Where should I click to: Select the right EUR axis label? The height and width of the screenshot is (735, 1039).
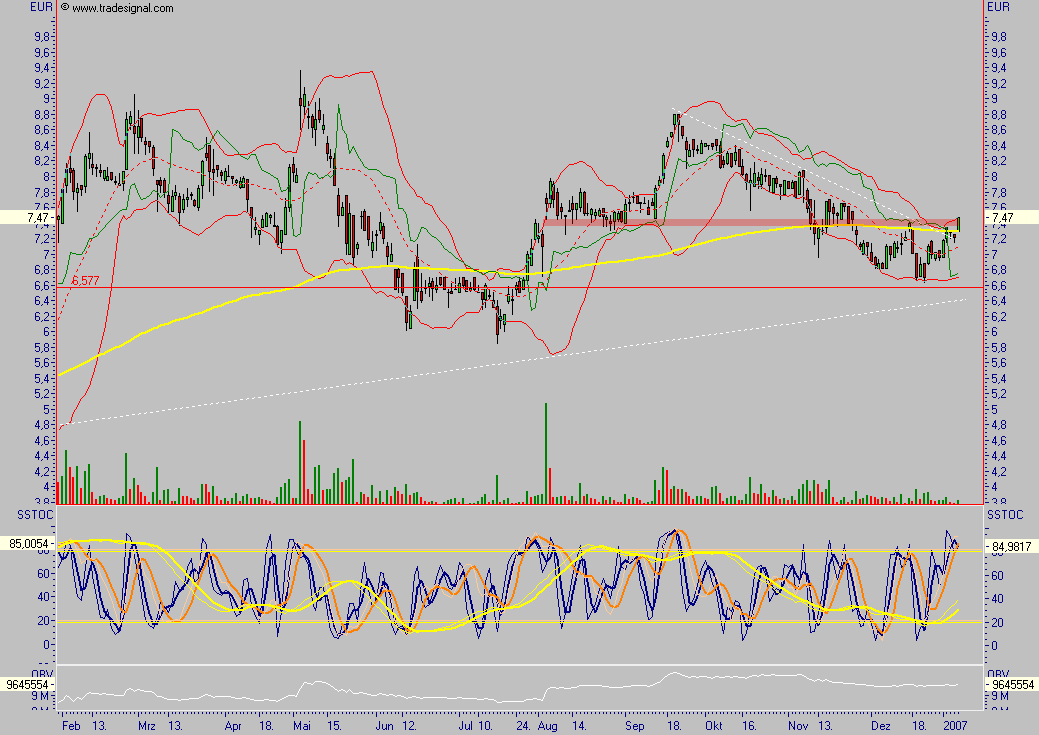click(x=998, y=7)
